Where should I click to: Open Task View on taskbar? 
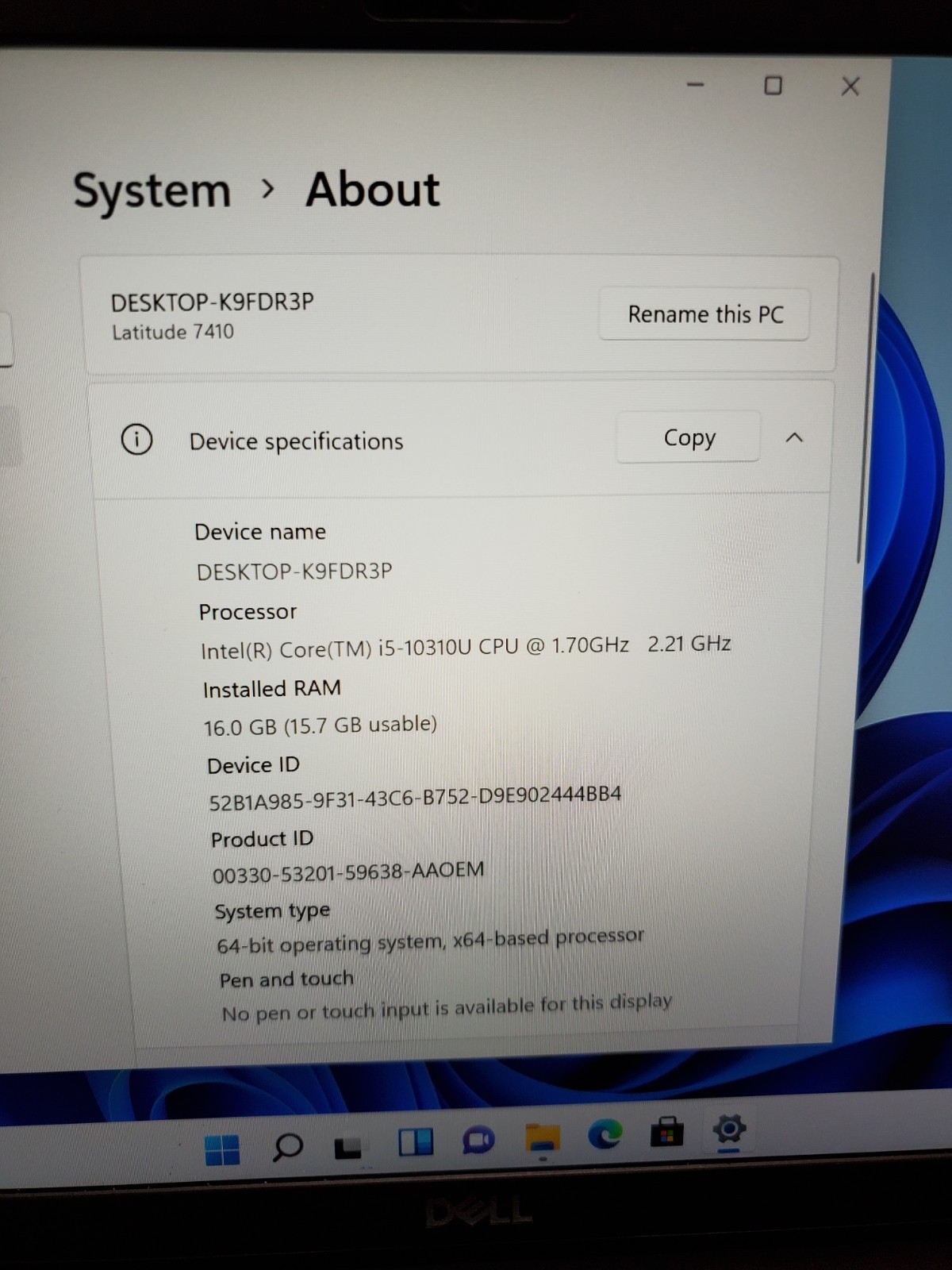pos(348,1148)
